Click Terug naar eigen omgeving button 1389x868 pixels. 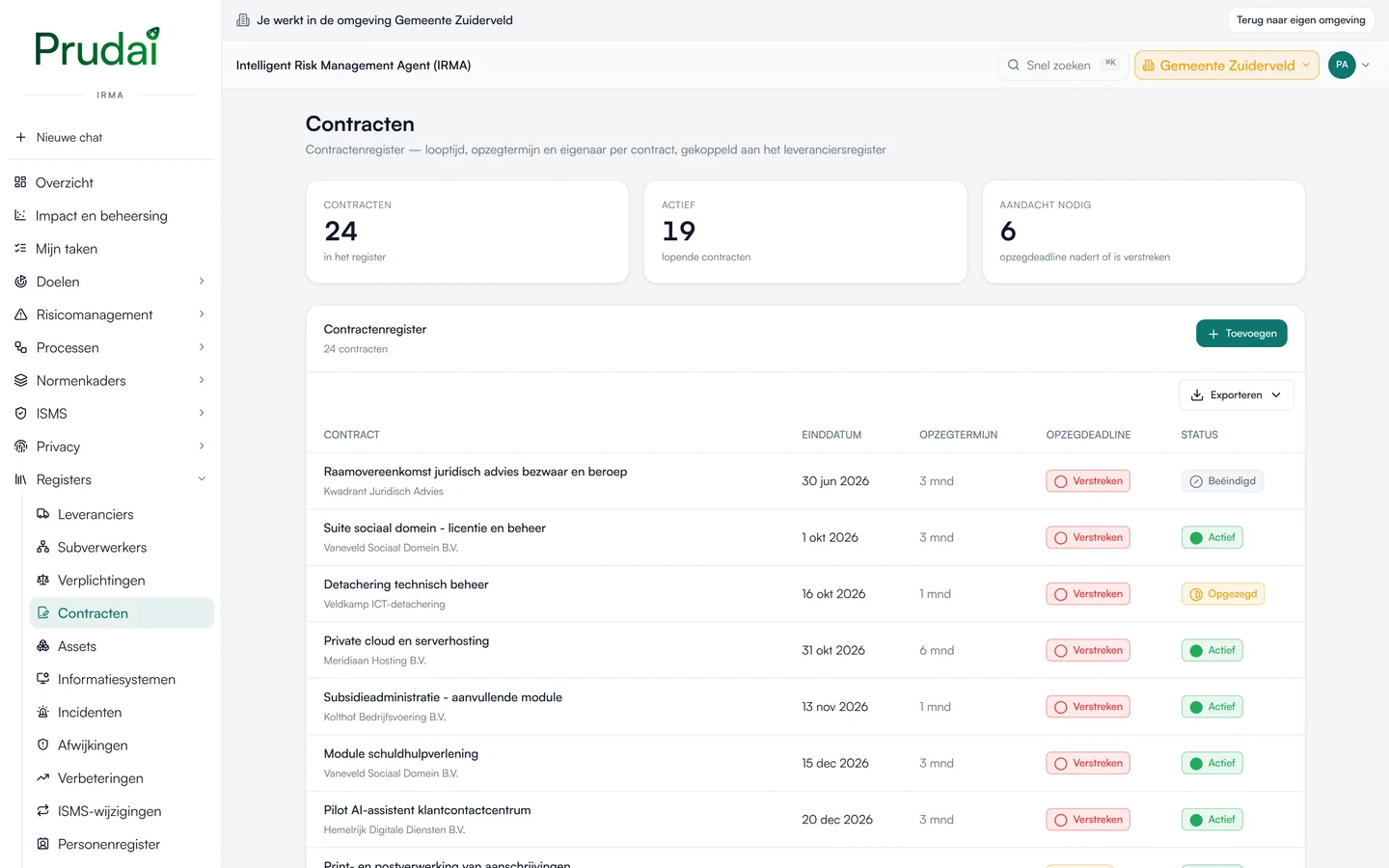[x=1300, y=20]
